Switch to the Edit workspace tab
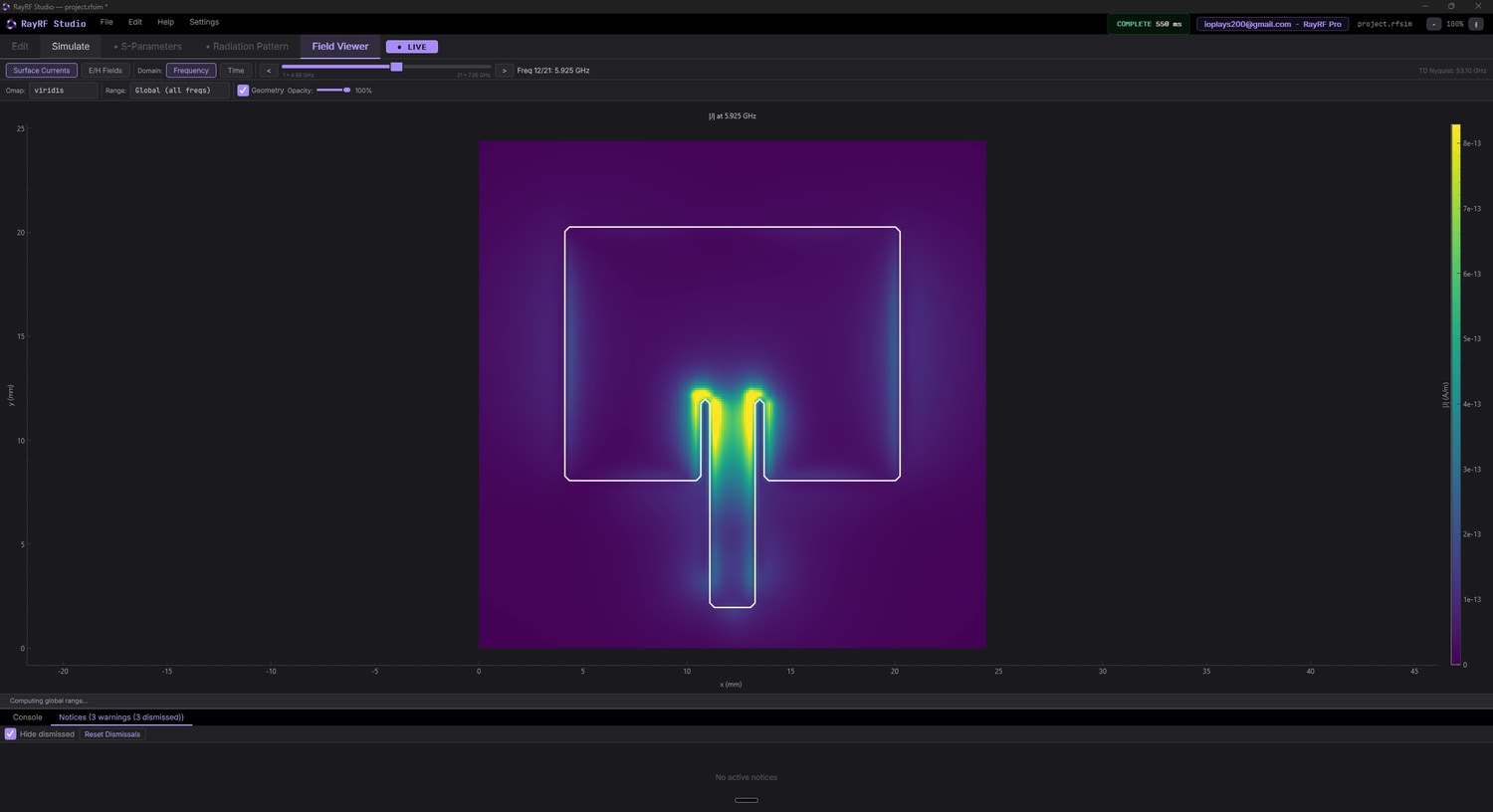The image size is (1493, 812). tap(20, 47)
